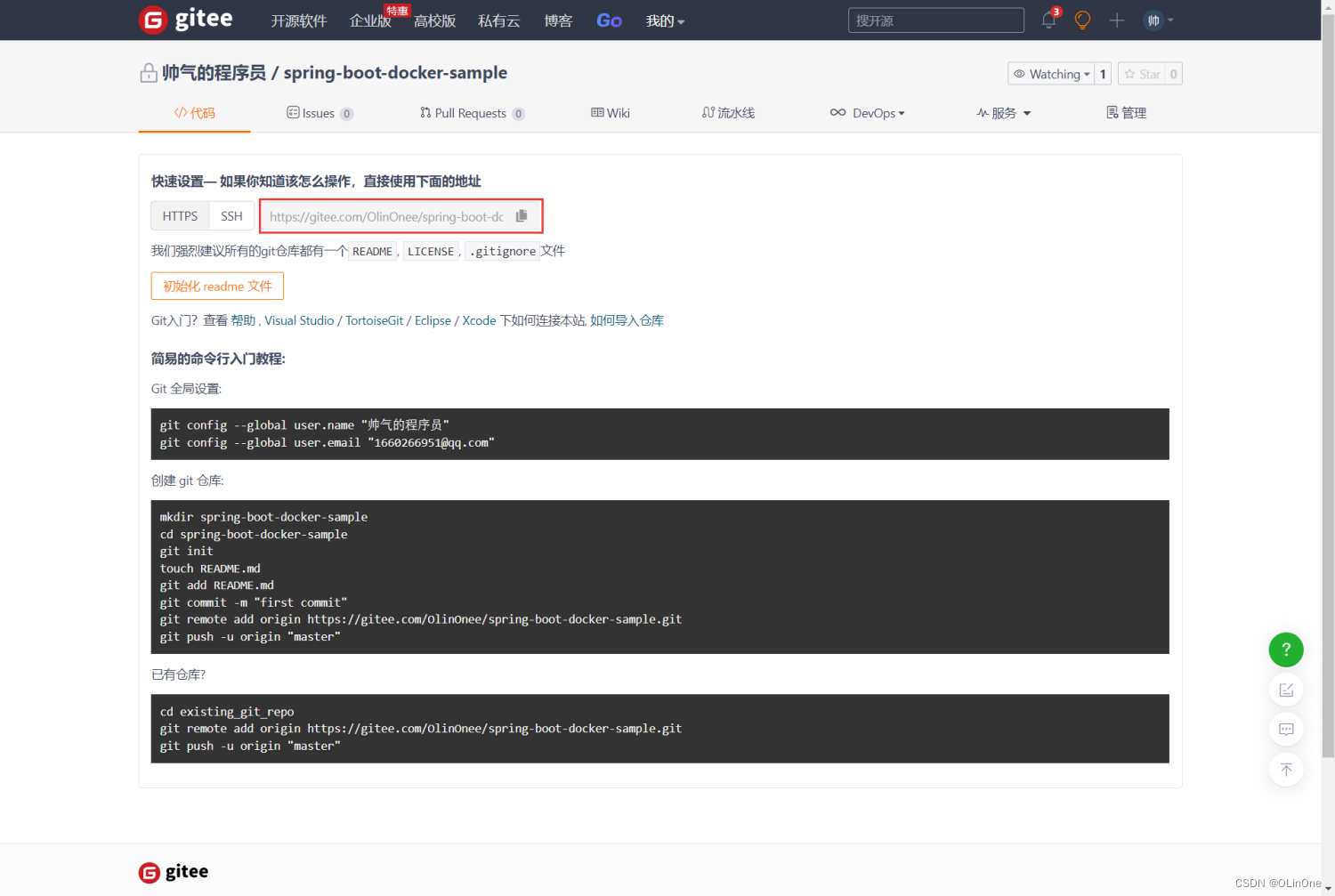Click the git init command line
The image size is (1335, 896).
(x=187, y=552)
